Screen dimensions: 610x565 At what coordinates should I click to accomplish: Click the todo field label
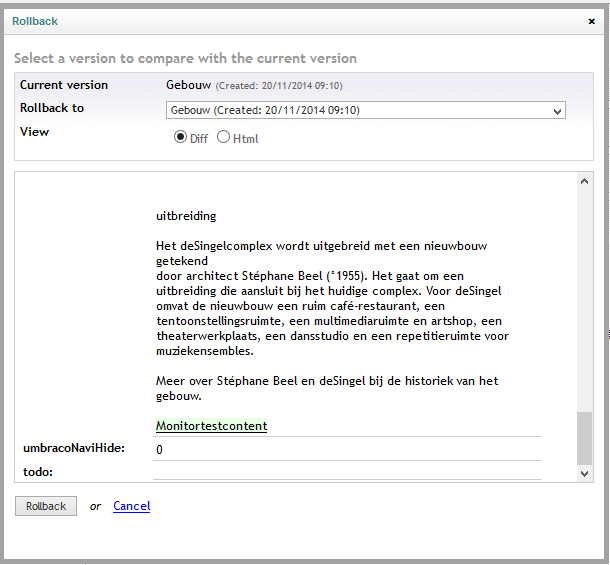point(38,472)
